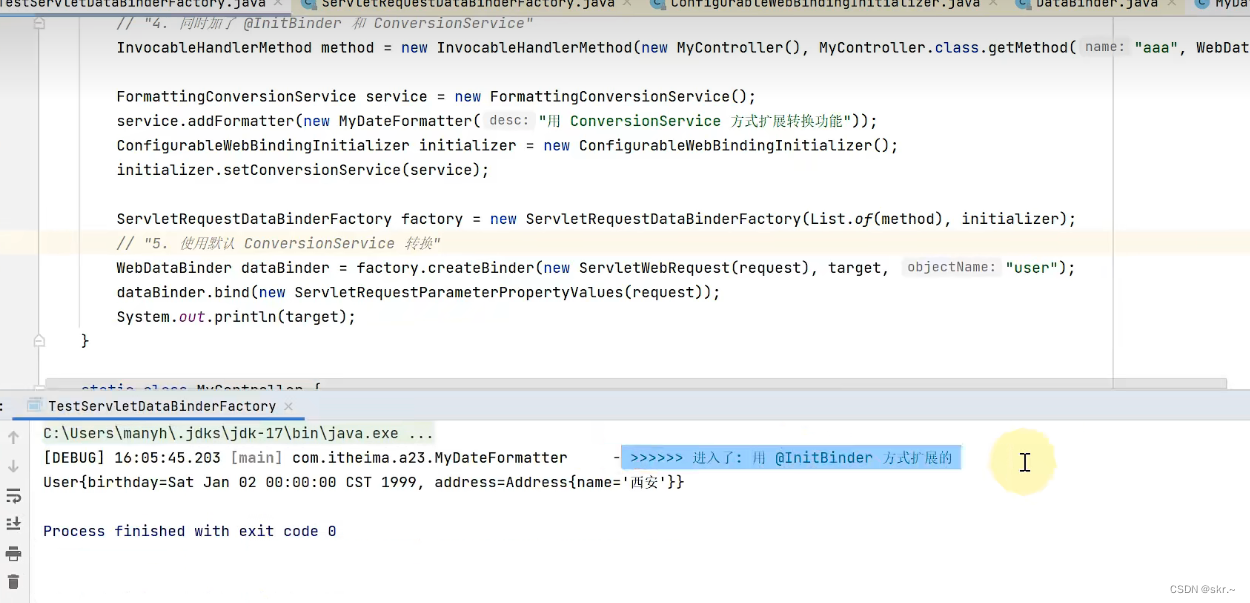Click the Print console output icon
This screenshot has width=1250, height=603.
tap(13, 553)
